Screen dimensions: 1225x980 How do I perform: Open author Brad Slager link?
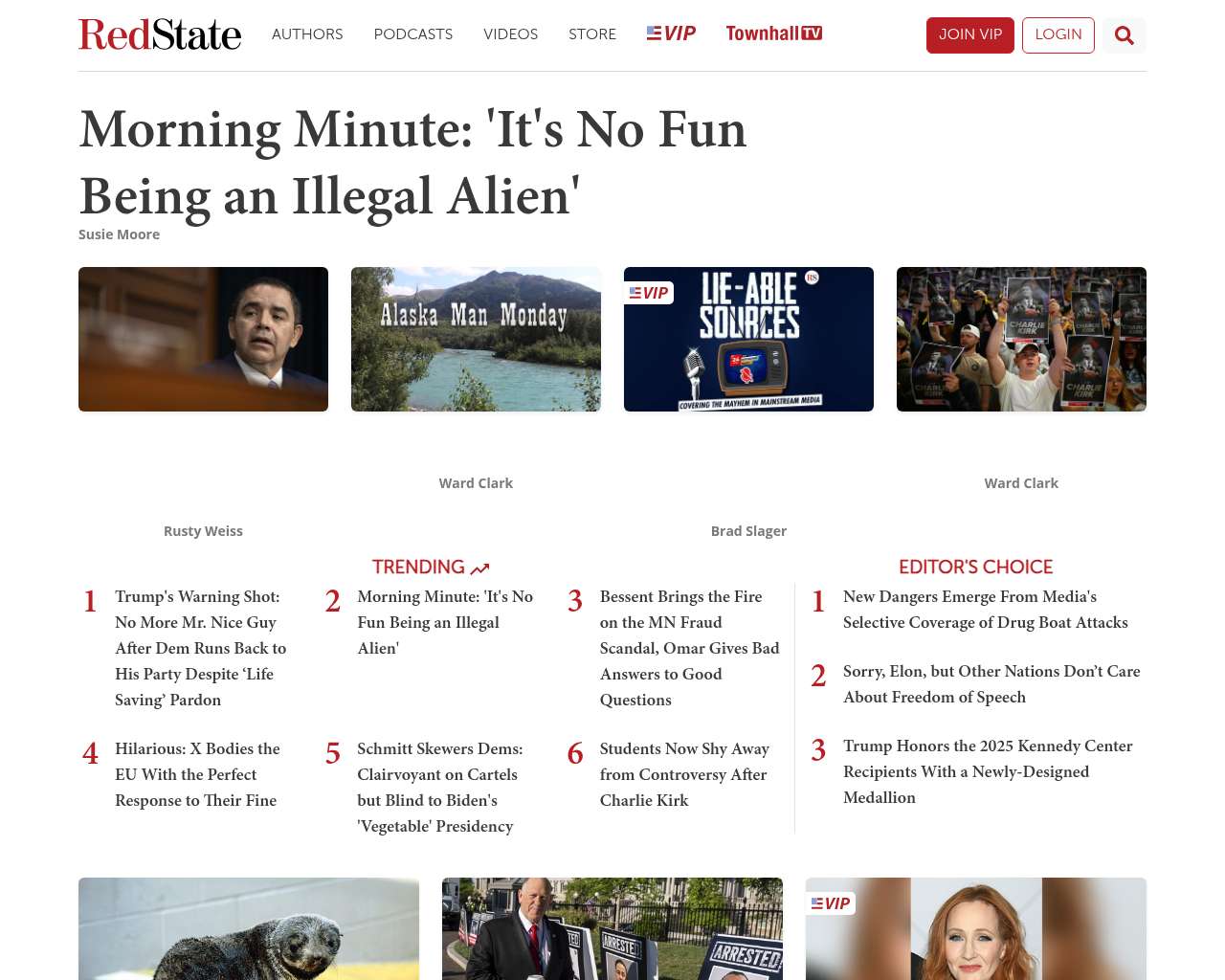748,531
